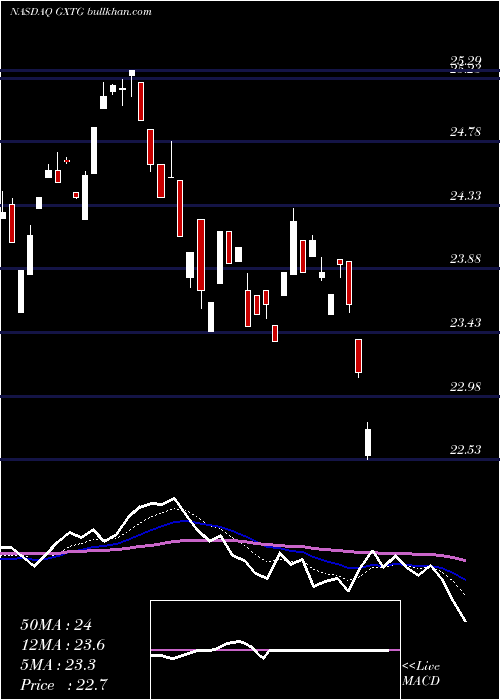Click the last white candlestick near 22.53
The image size is (500, 700).
tap(368, 441)
